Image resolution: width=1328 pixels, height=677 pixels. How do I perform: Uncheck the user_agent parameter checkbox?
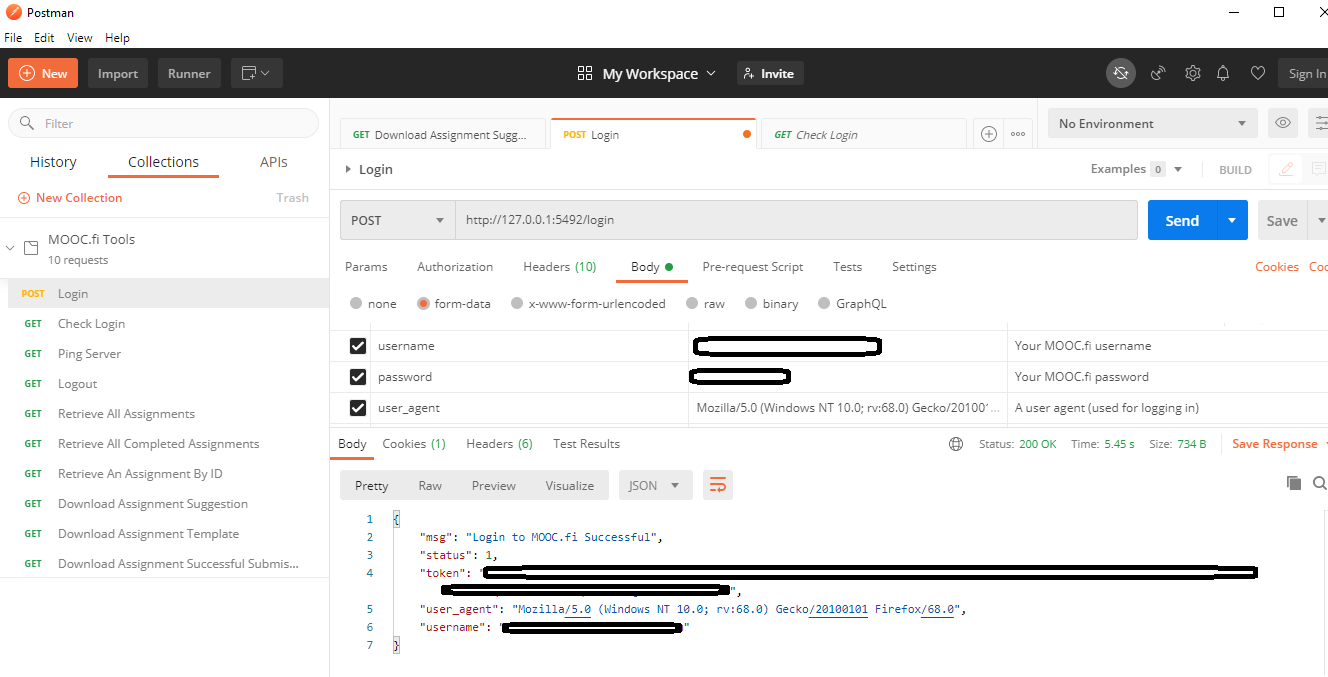pyautogui.click(x=357, y=408)
